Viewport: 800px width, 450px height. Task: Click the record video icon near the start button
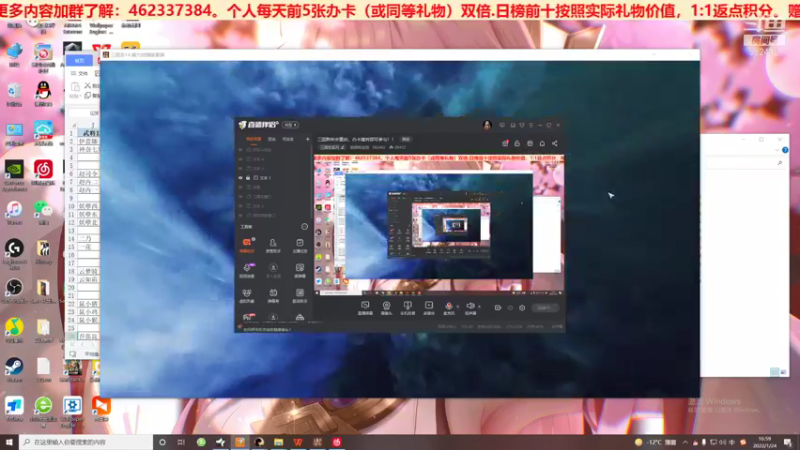pyautogui.click(x=498, y=308)
